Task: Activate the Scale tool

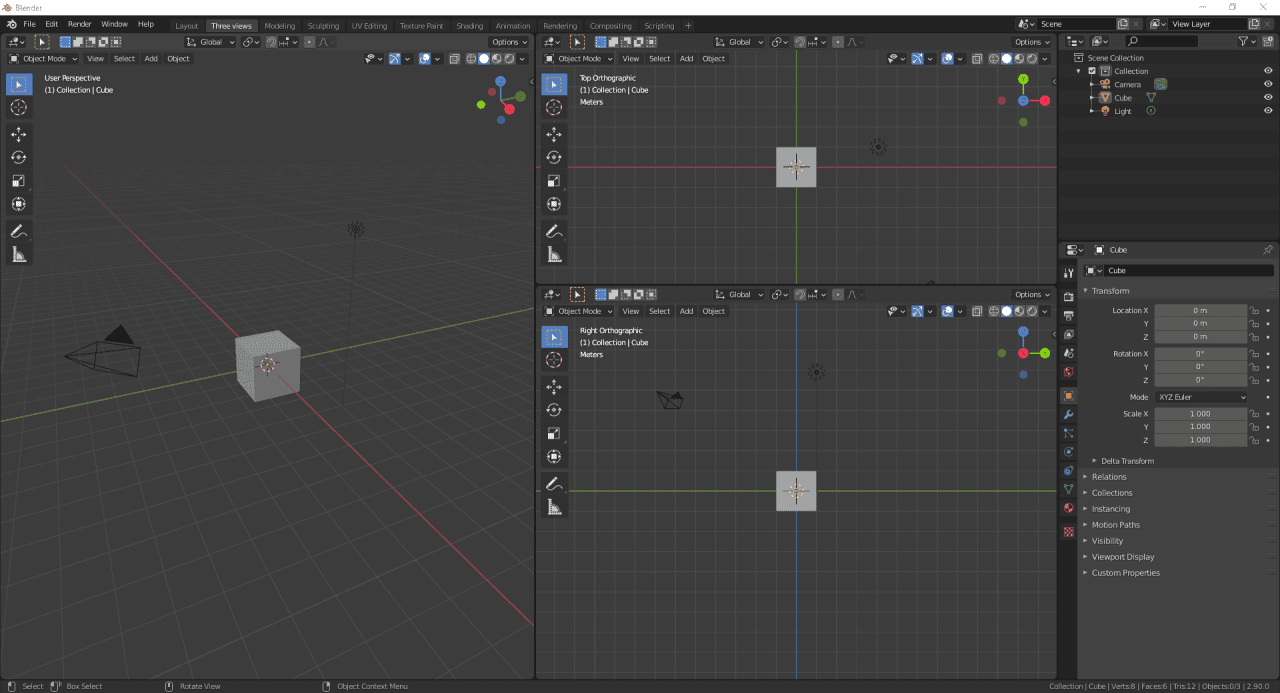Action: pos(18,180)
